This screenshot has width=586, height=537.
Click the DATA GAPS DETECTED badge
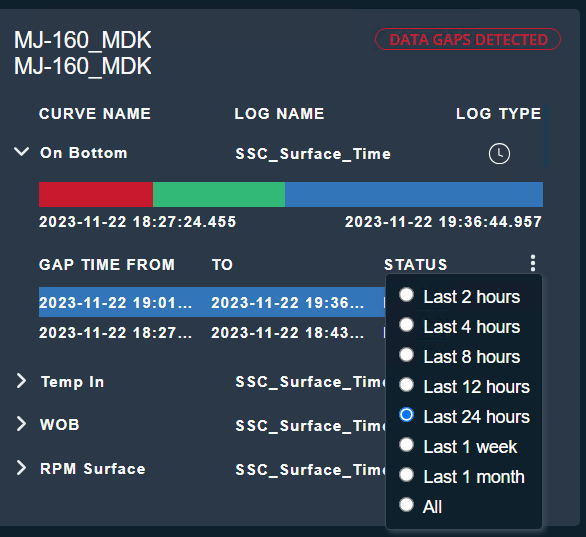tap(468, 39)
